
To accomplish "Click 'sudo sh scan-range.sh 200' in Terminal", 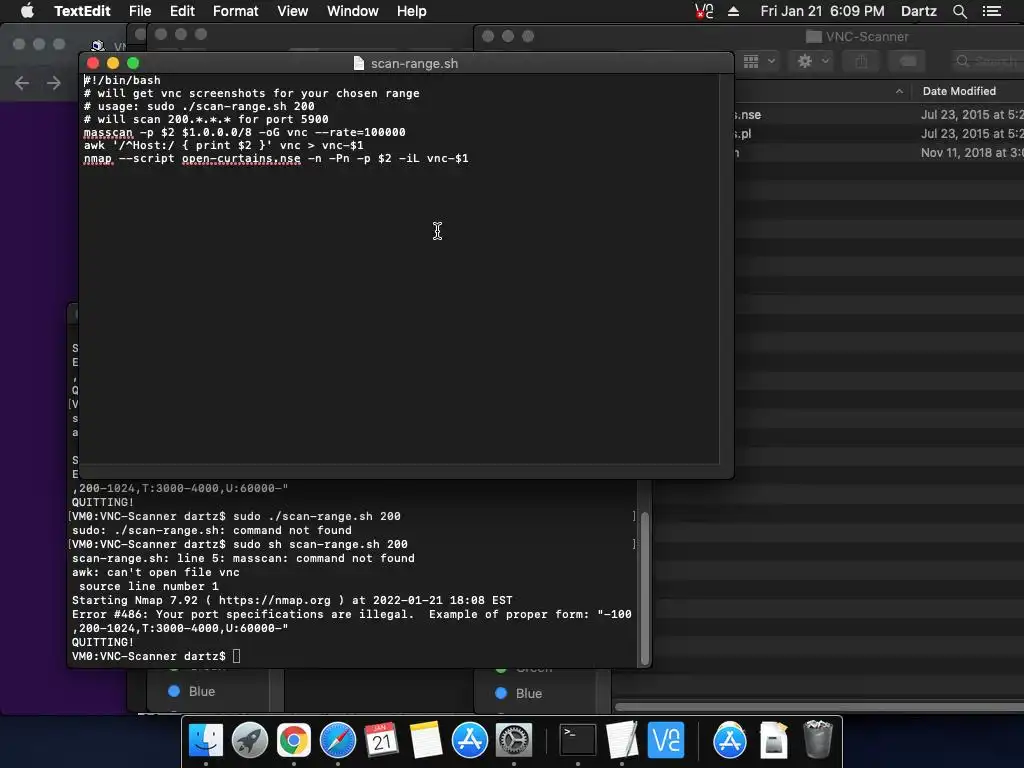I will (320, 545).
